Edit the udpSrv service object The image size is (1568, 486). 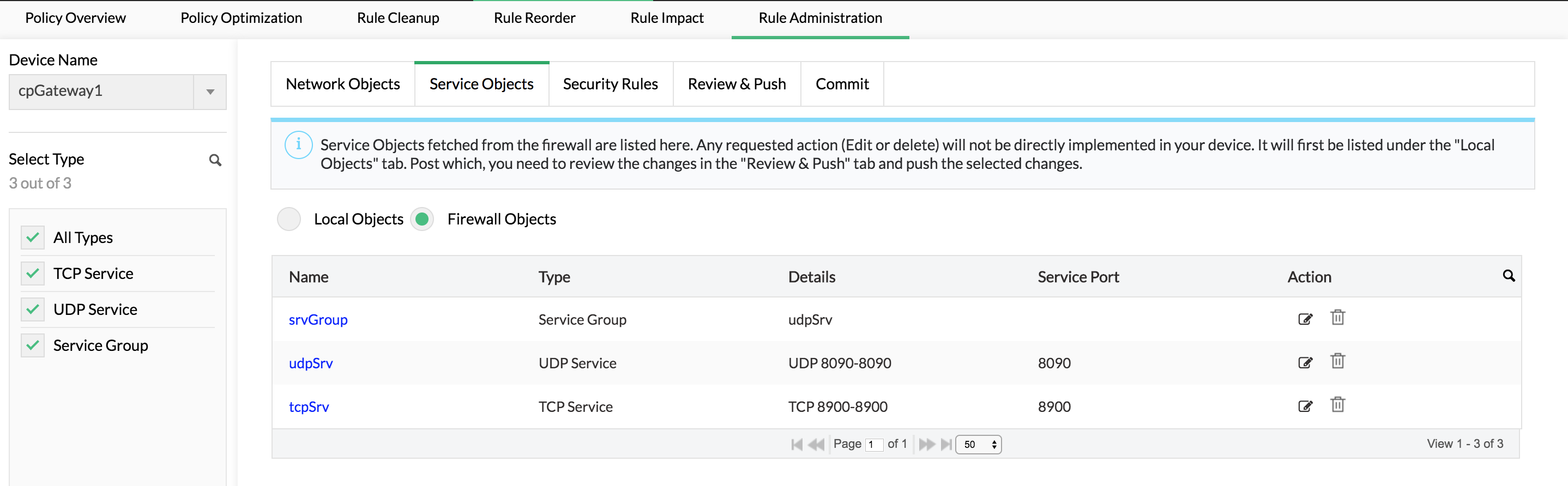point(1305,363)
